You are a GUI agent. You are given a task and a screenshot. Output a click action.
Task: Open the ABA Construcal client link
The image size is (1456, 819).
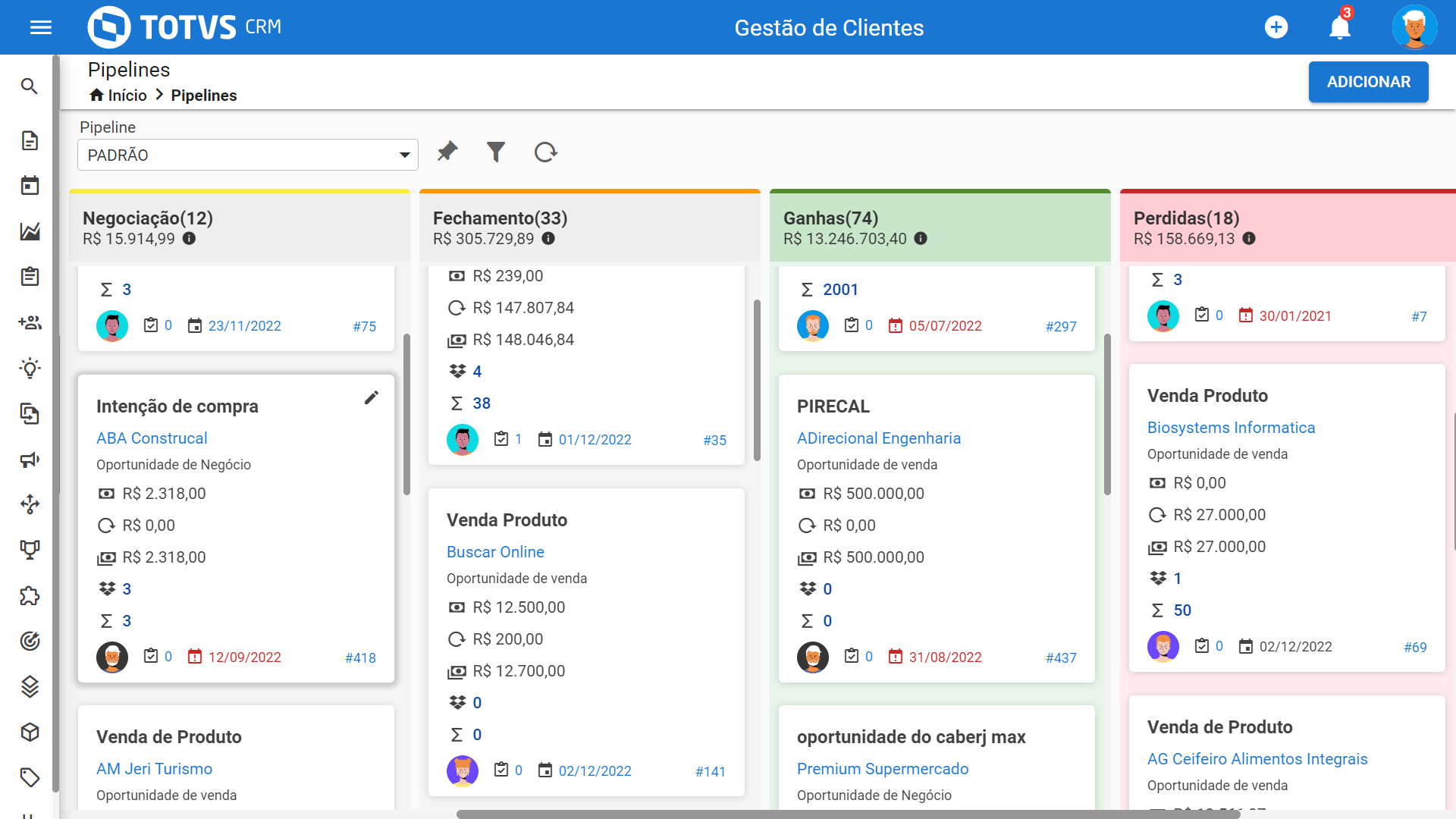pos(152,438)
